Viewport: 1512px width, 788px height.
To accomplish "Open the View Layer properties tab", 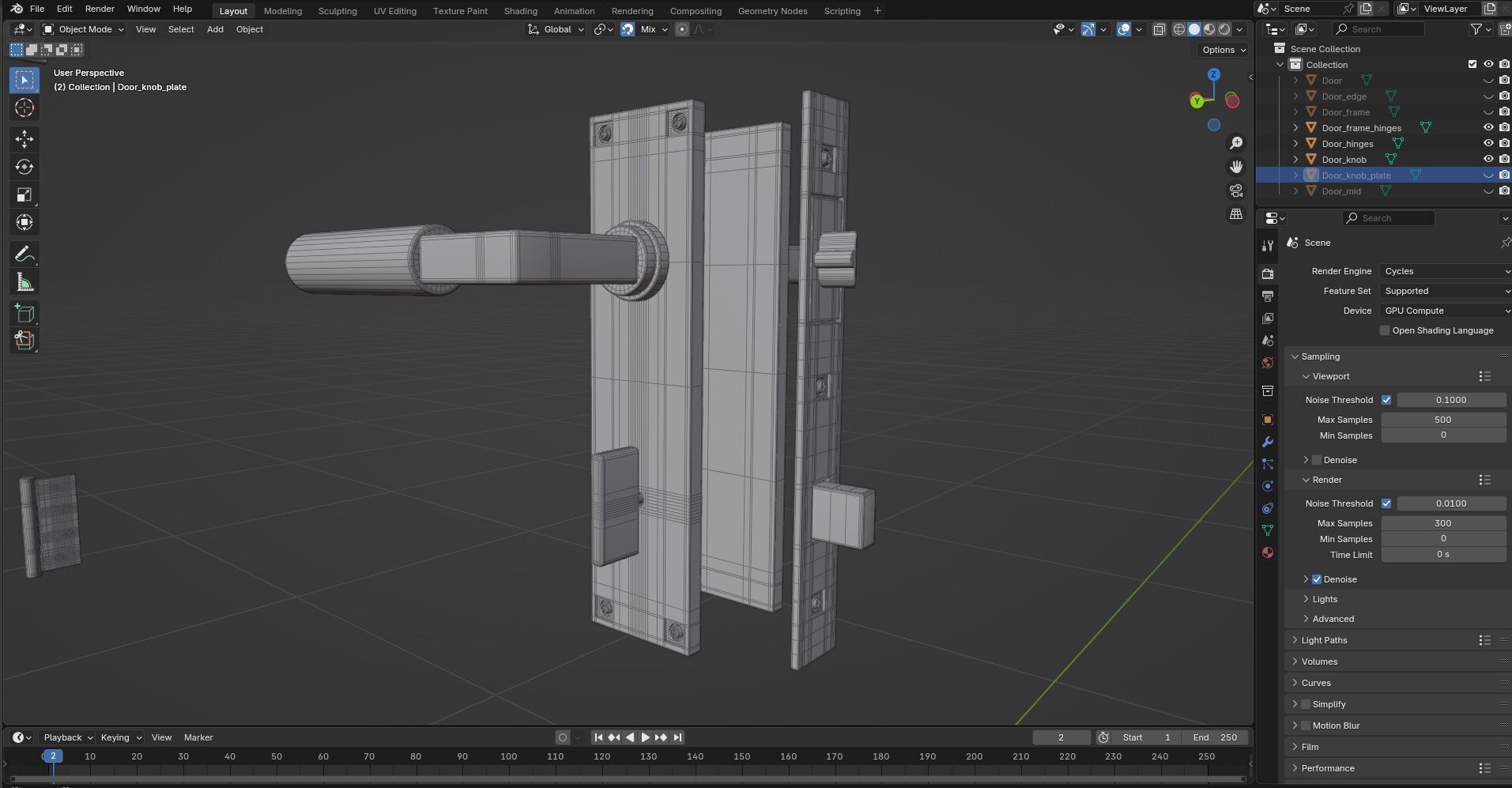I will click(x=1268, y=318).
